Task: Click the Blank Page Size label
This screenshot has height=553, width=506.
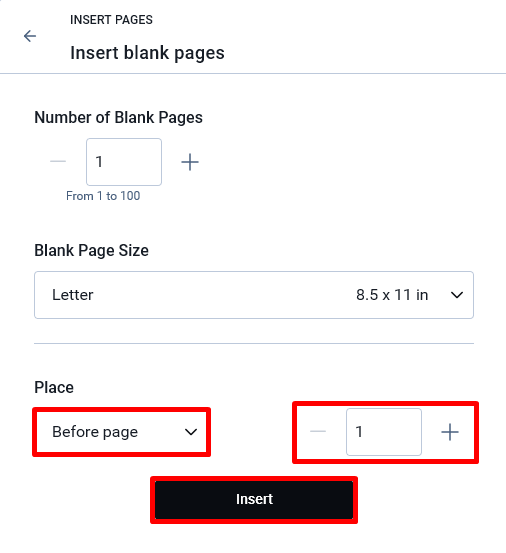Action: coord(91,250)
